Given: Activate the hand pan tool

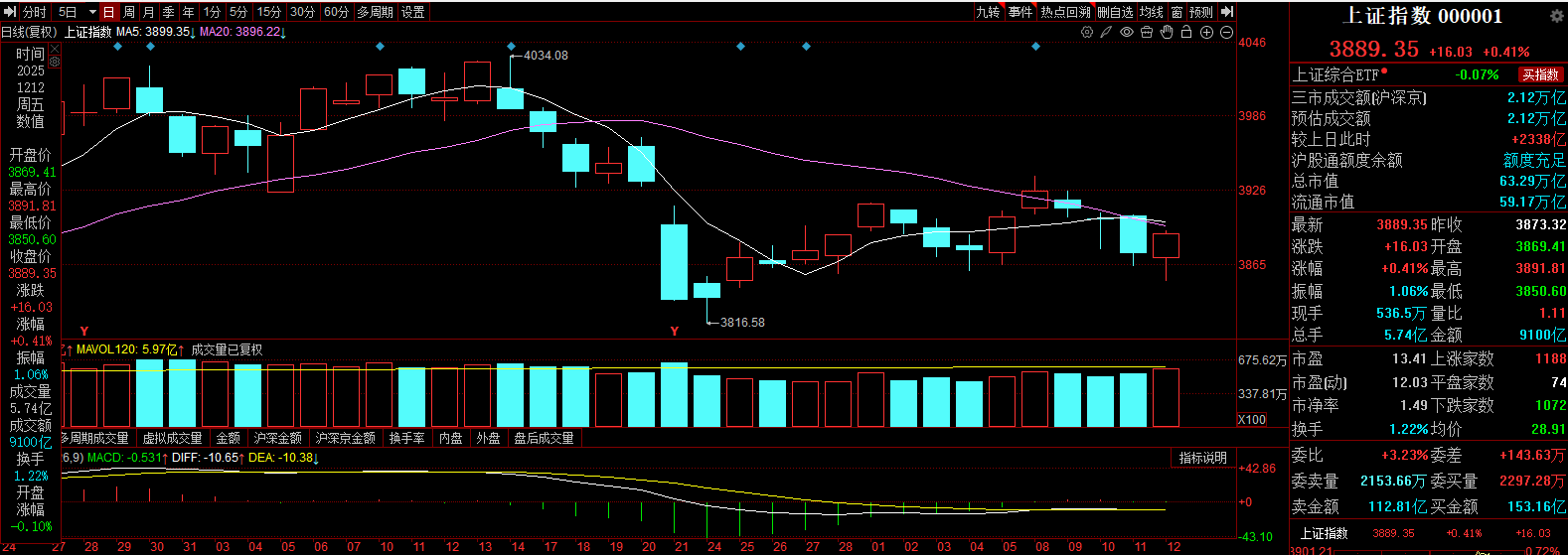Looking at the screenshot, I should 1167,32.
